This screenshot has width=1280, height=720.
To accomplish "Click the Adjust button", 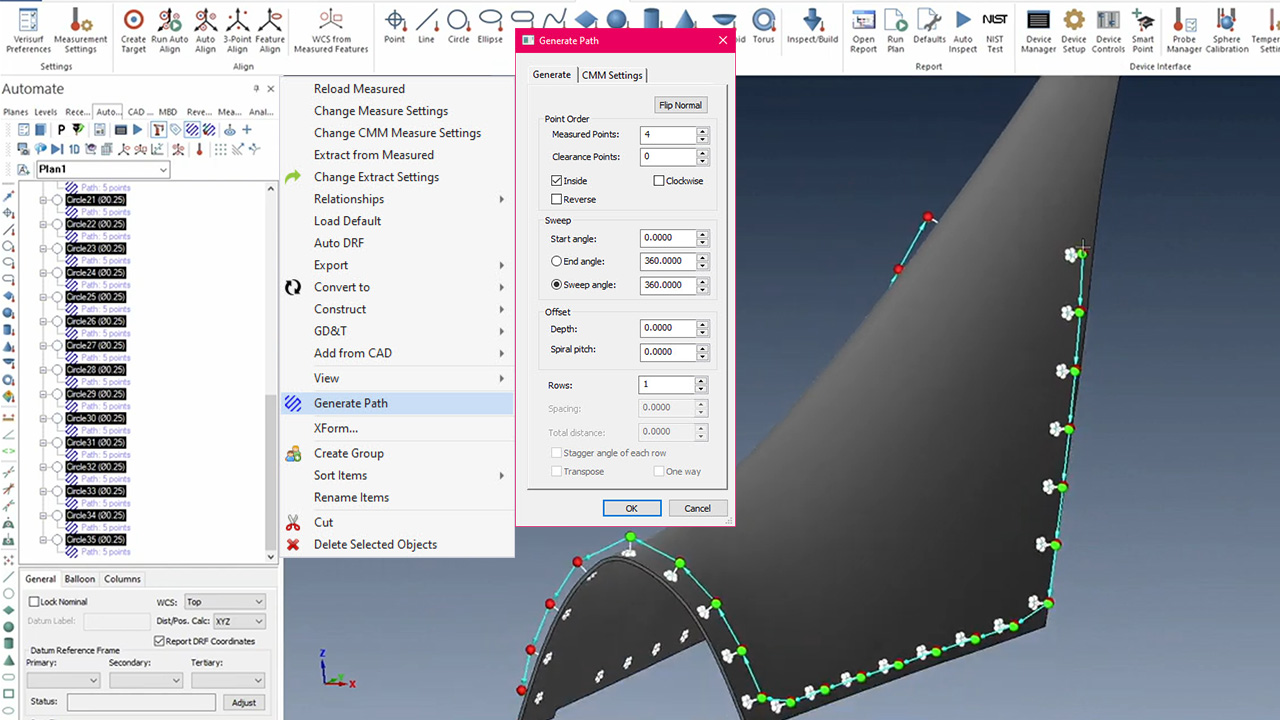I will tap(244, 702).
